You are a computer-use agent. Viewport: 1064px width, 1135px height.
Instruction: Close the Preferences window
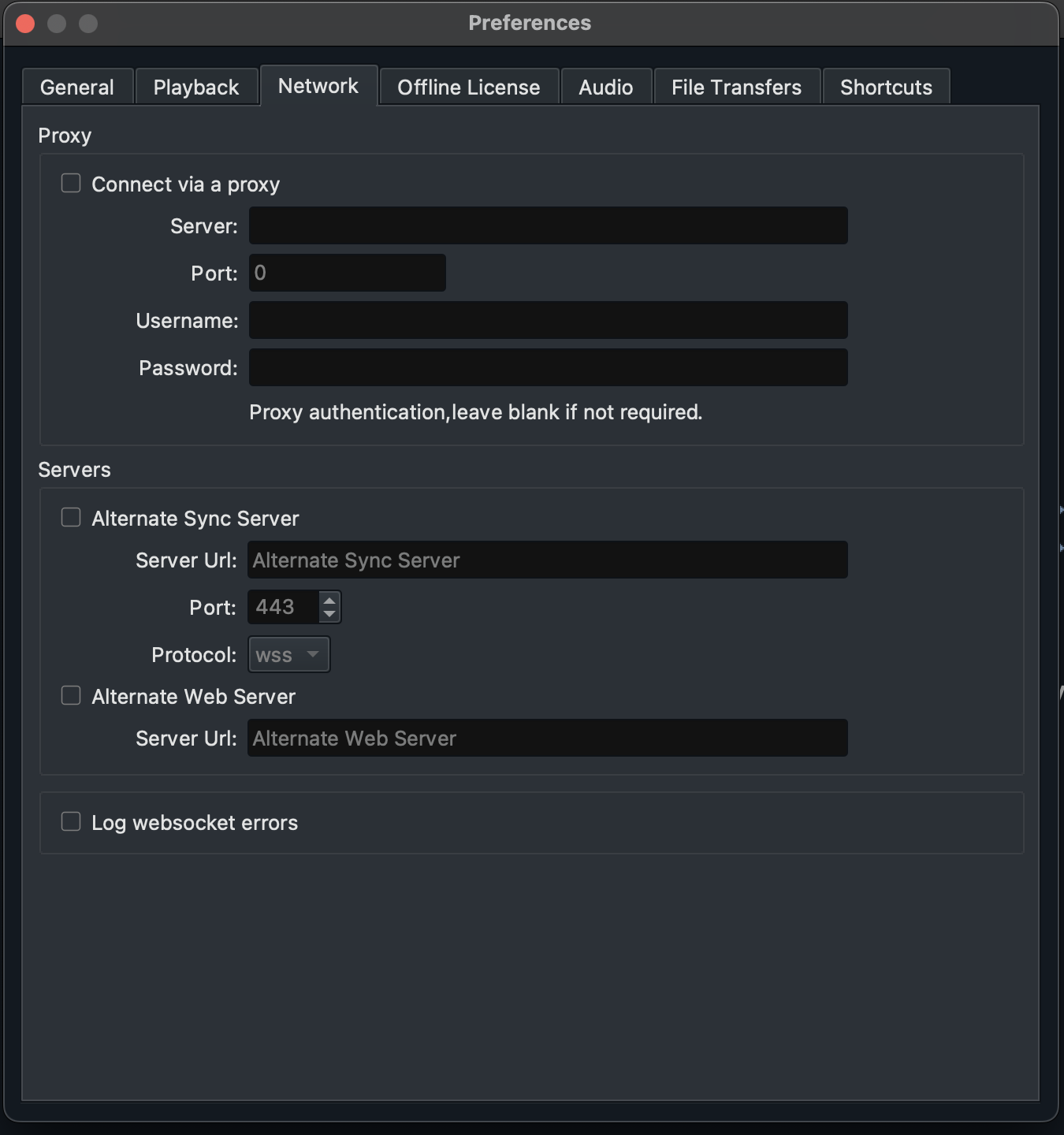click(25, 24)
